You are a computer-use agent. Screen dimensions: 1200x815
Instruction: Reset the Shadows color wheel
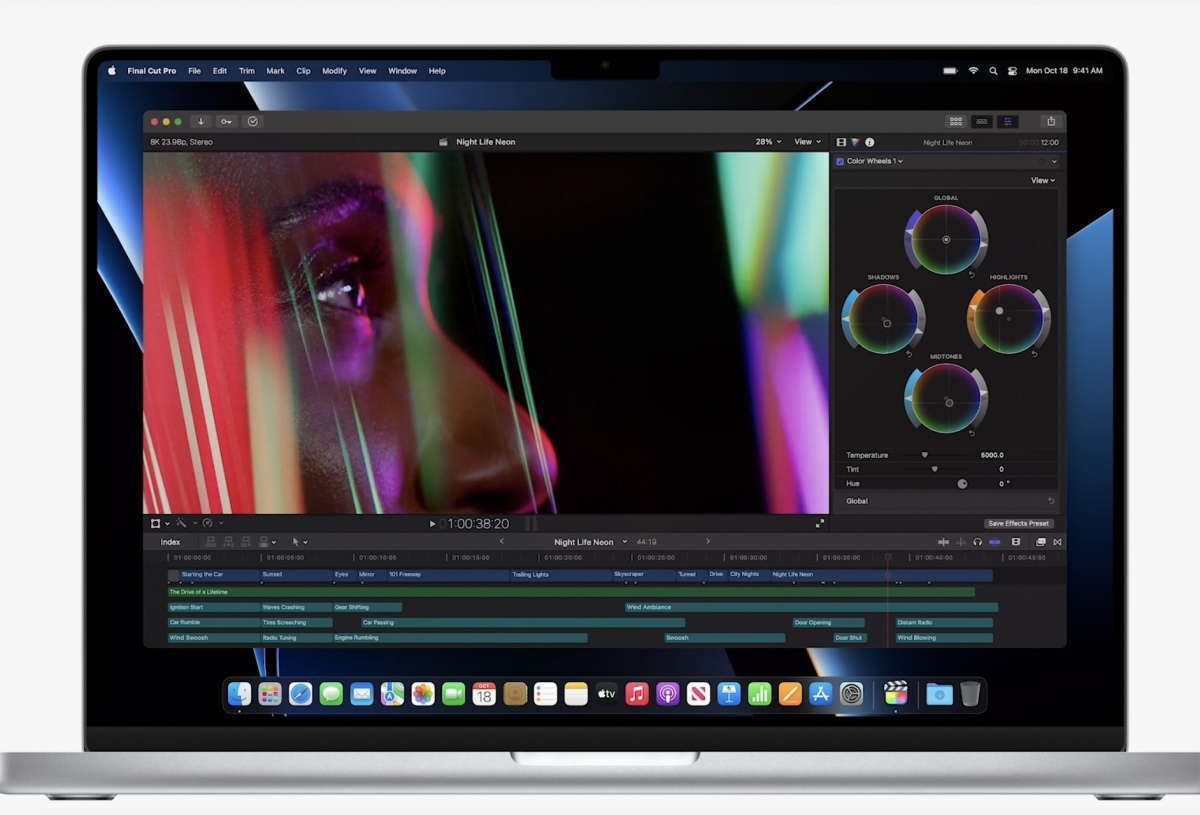(909, 353)
